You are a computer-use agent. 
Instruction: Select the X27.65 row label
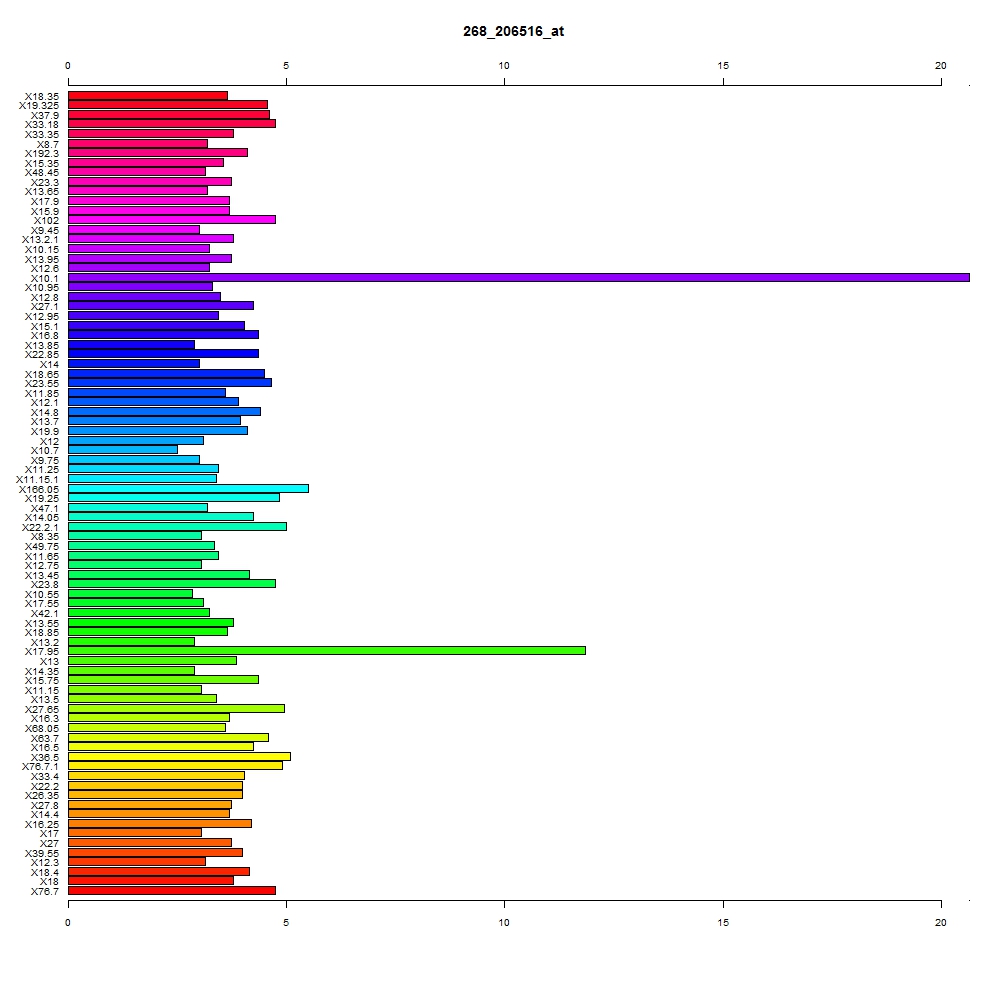[41, 710]
